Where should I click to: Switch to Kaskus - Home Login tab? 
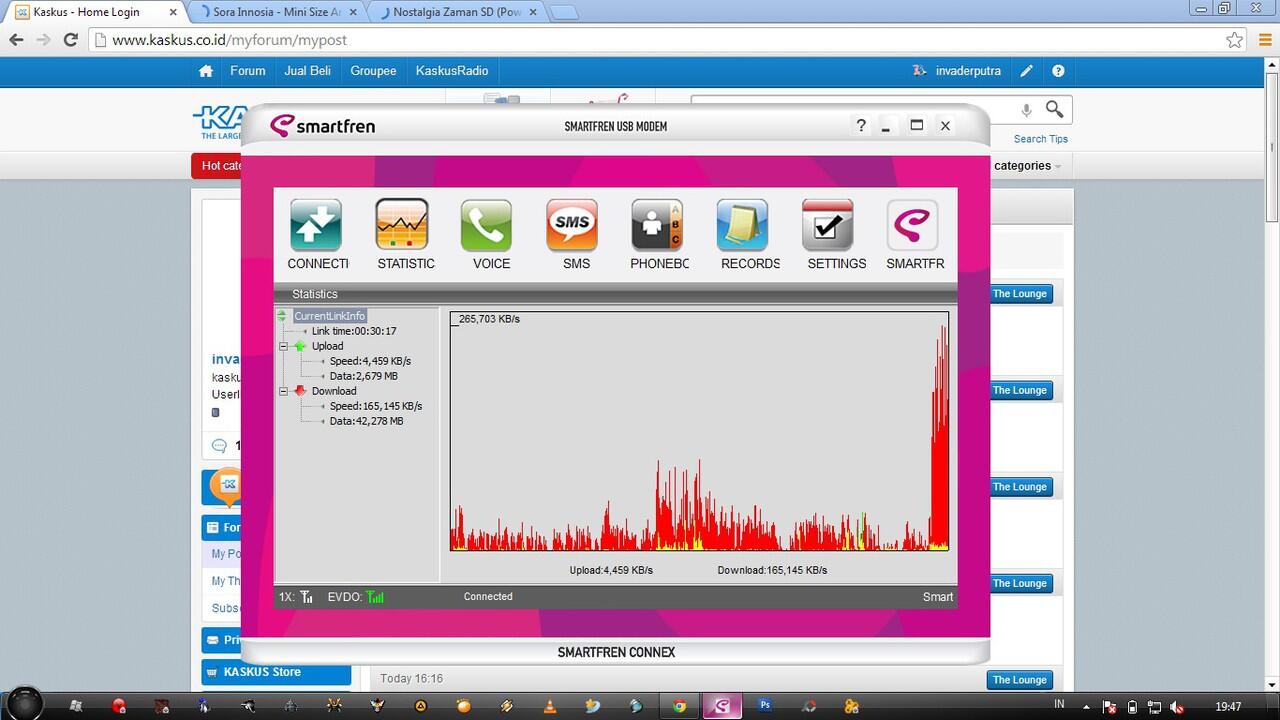click(95, 12)
